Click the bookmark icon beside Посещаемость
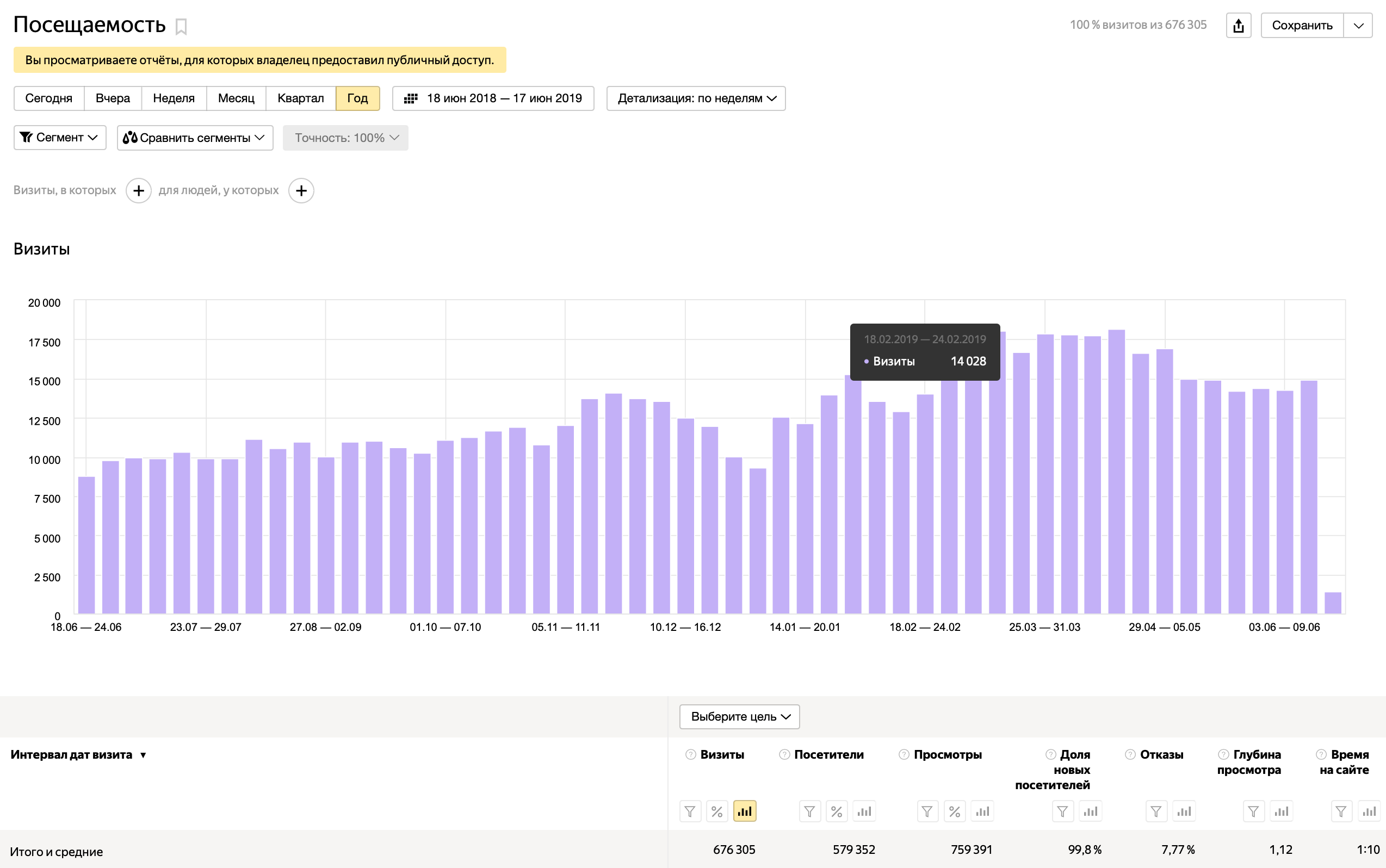 181,27
